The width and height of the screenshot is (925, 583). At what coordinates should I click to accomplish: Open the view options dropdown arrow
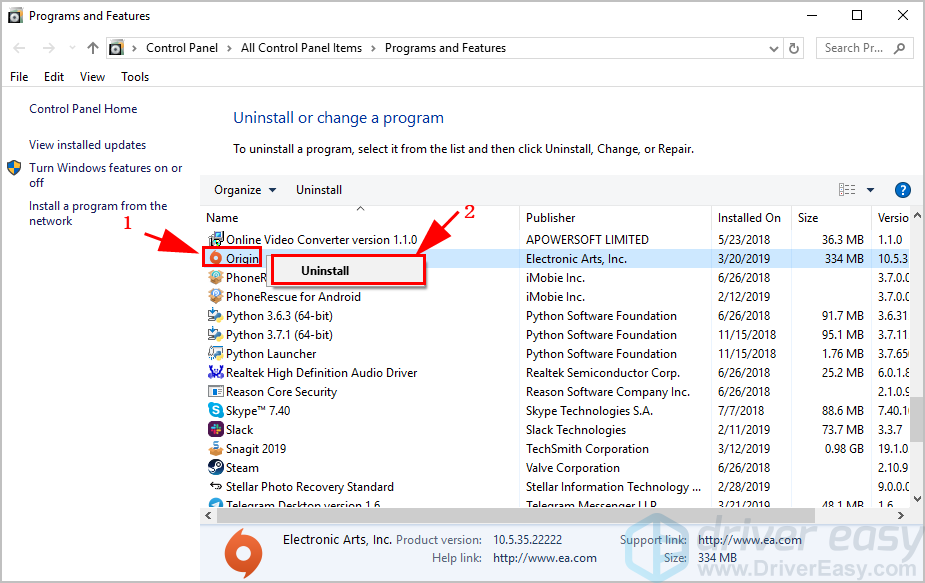870,190
